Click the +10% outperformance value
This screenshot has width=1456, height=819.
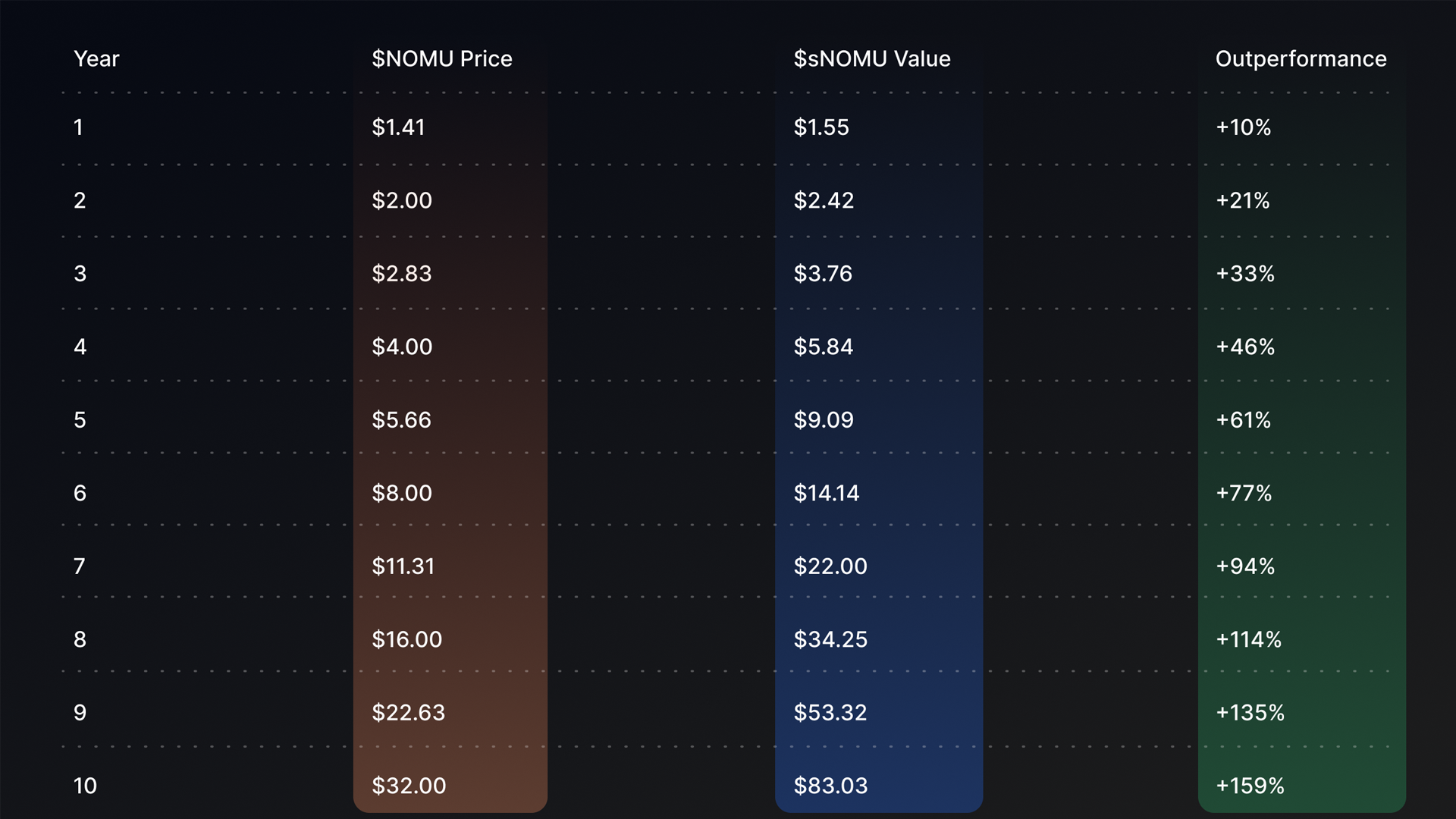[x=1243, y=127]
